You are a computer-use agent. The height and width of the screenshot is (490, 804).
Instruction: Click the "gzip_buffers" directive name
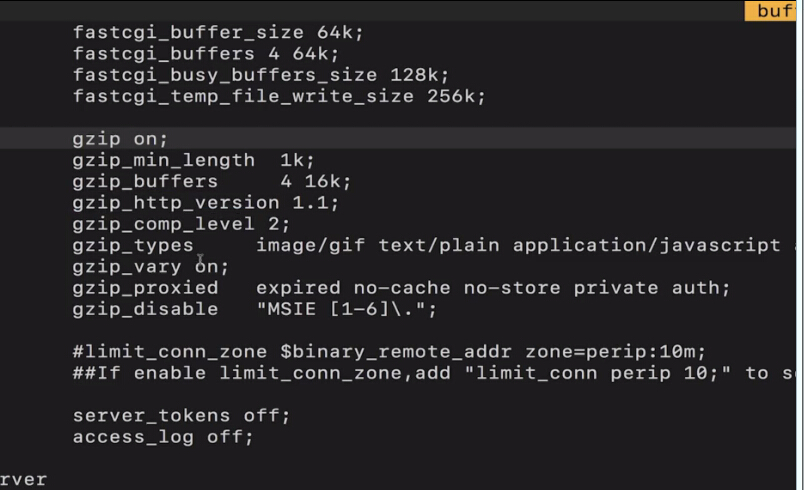145,181
